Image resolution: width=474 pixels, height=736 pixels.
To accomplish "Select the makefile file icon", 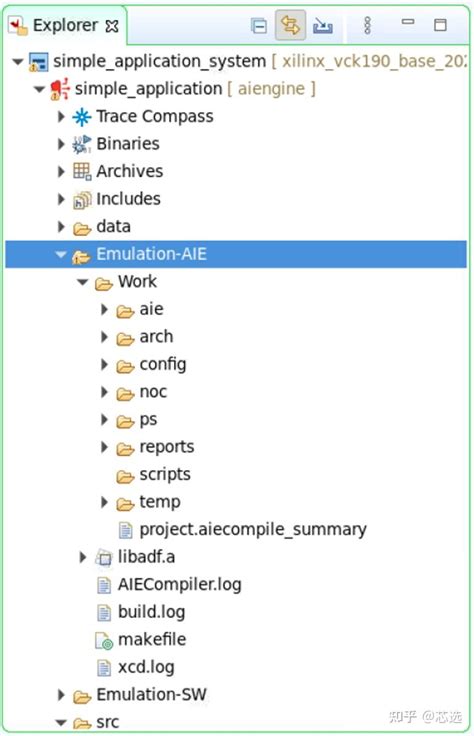I will [104, 640].
